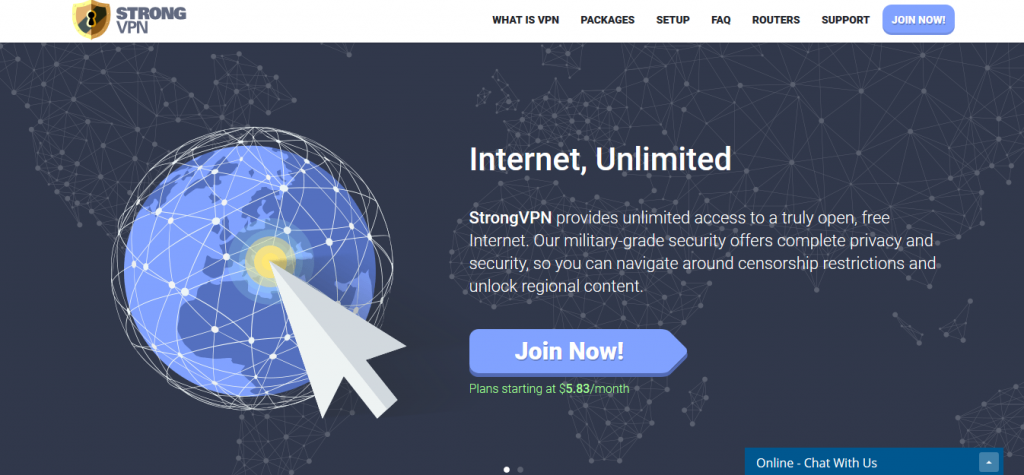Image resolution: width=1024 pixels, height=475 pixels.
Task: Expand the chat widget with arrow icon
Action: tap(989, 463)
